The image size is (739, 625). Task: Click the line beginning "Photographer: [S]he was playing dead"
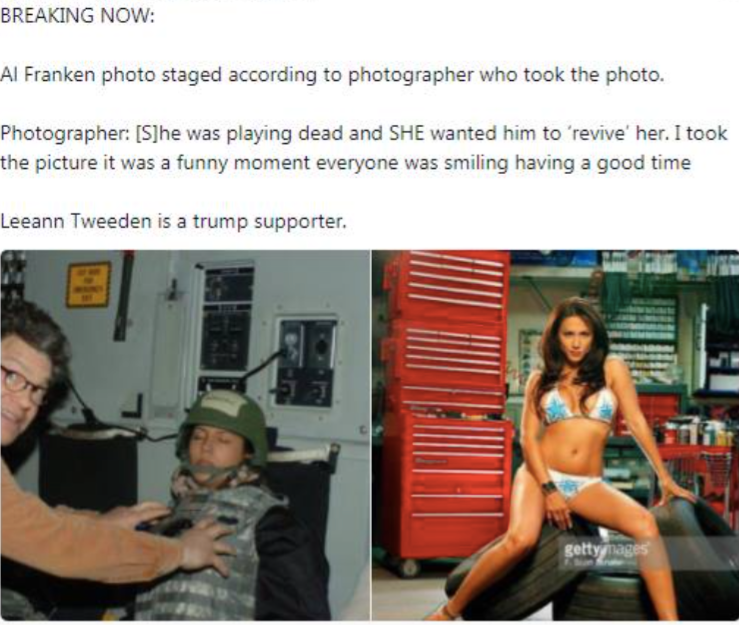tap(363, 133)
